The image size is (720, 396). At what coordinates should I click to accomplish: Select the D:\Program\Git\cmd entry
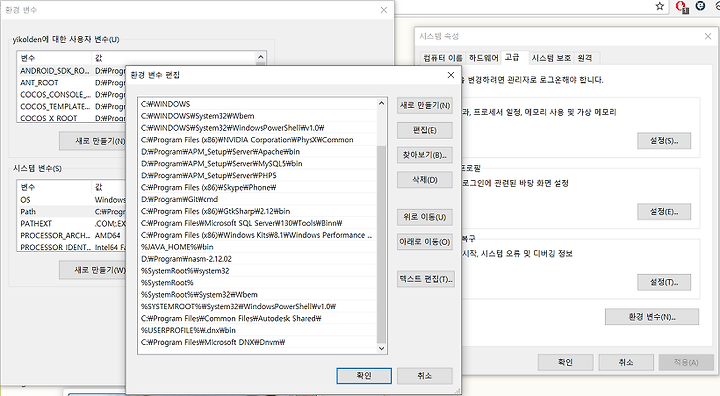click(x=258, y=199)
